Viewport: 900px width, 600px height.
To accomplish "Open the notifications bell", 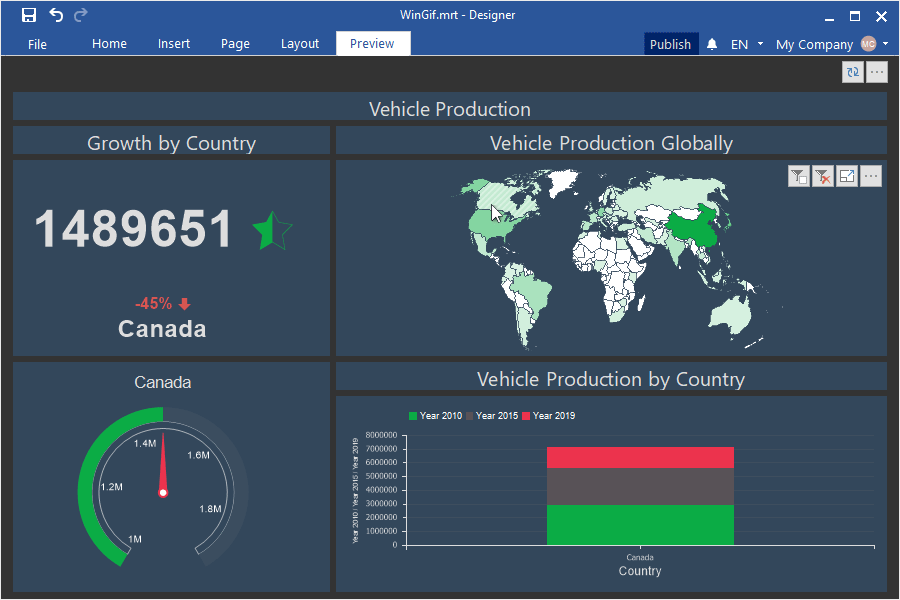I will click(x=712, y=44).
